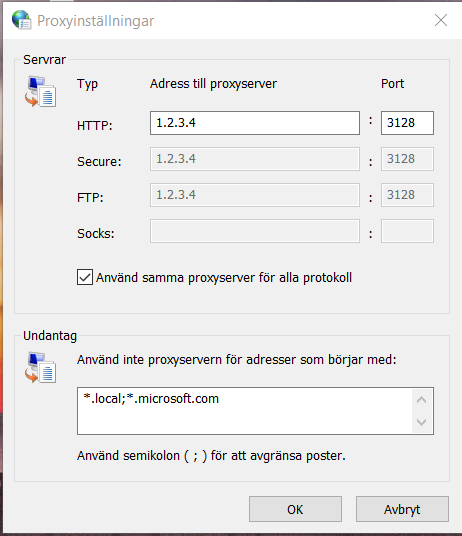Click the Secure port field
This screenshot has width=462, height=536.
(x=407, y=159)
